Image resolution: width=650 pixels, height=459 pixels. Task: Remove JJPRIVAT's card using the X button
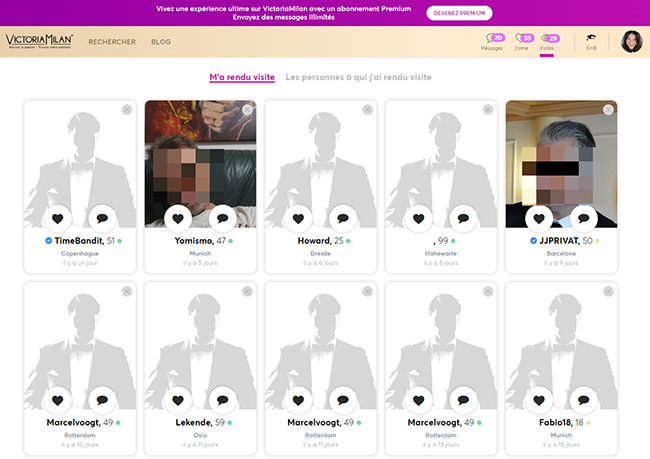pos(608,110)
